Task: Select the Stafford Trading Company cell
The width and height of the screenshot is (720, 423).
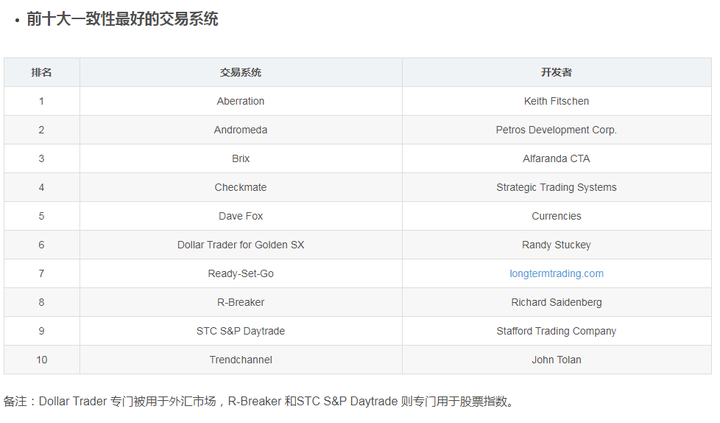Action: (x=557, y=331)
